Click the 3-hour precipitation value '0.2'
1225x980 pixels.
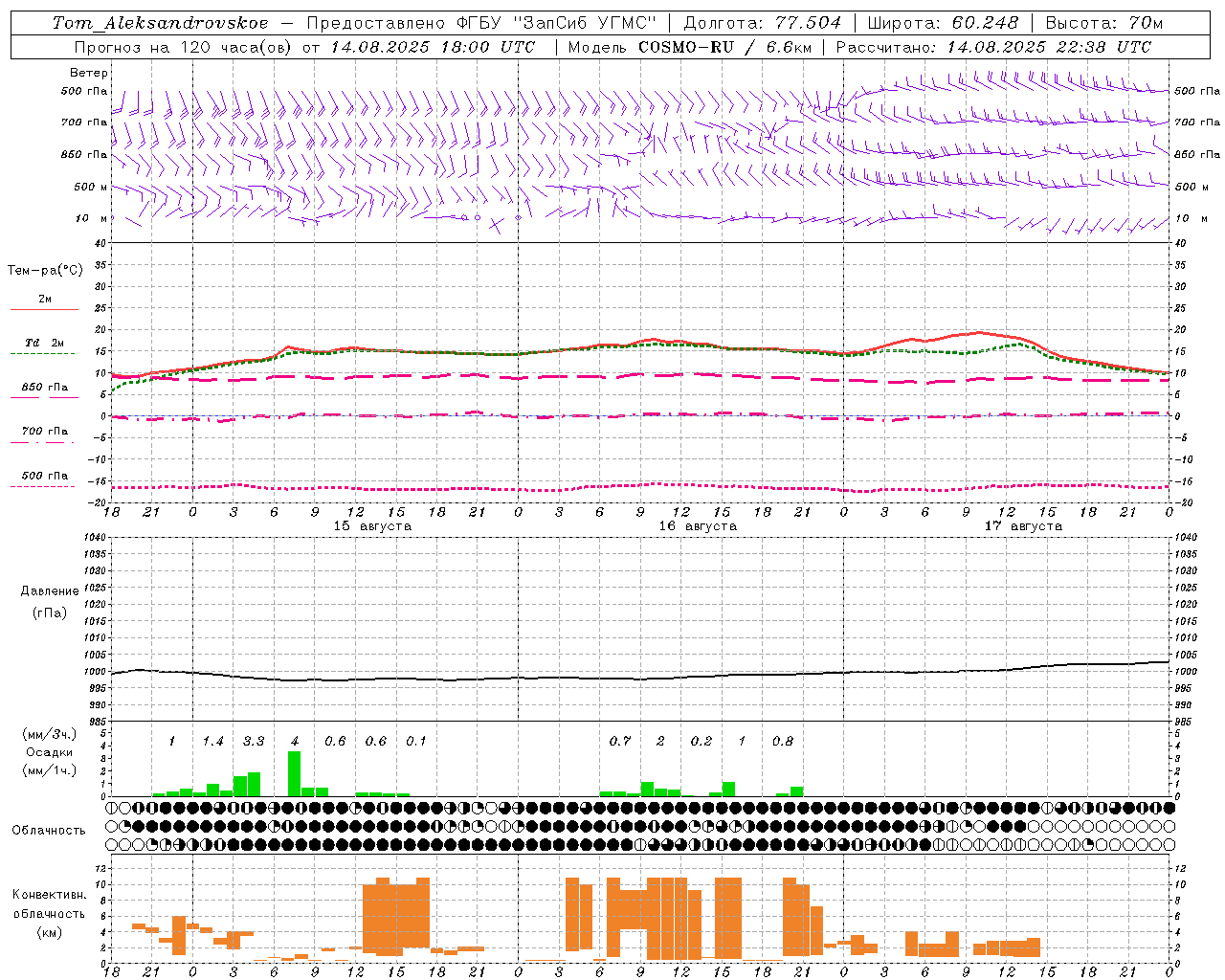pos(702,742)
